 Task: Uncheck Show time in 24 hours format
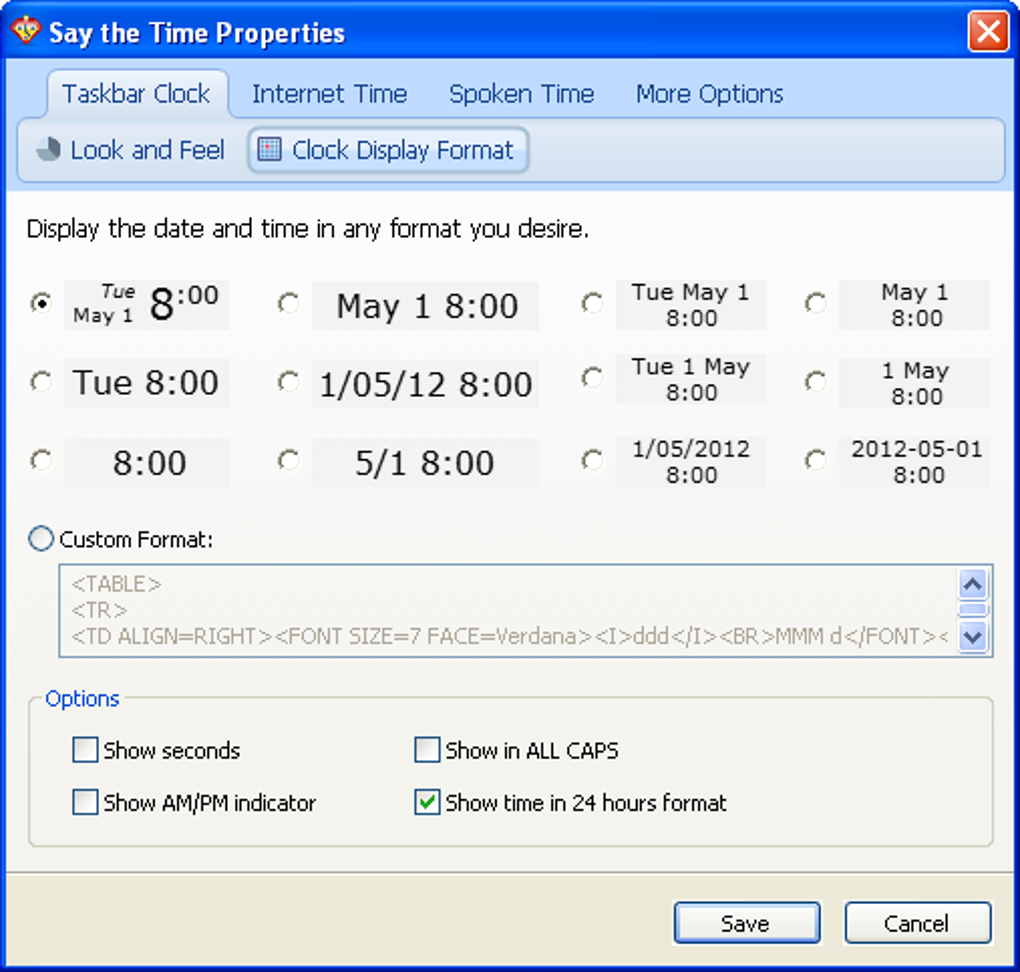click(x=427, y=802)
